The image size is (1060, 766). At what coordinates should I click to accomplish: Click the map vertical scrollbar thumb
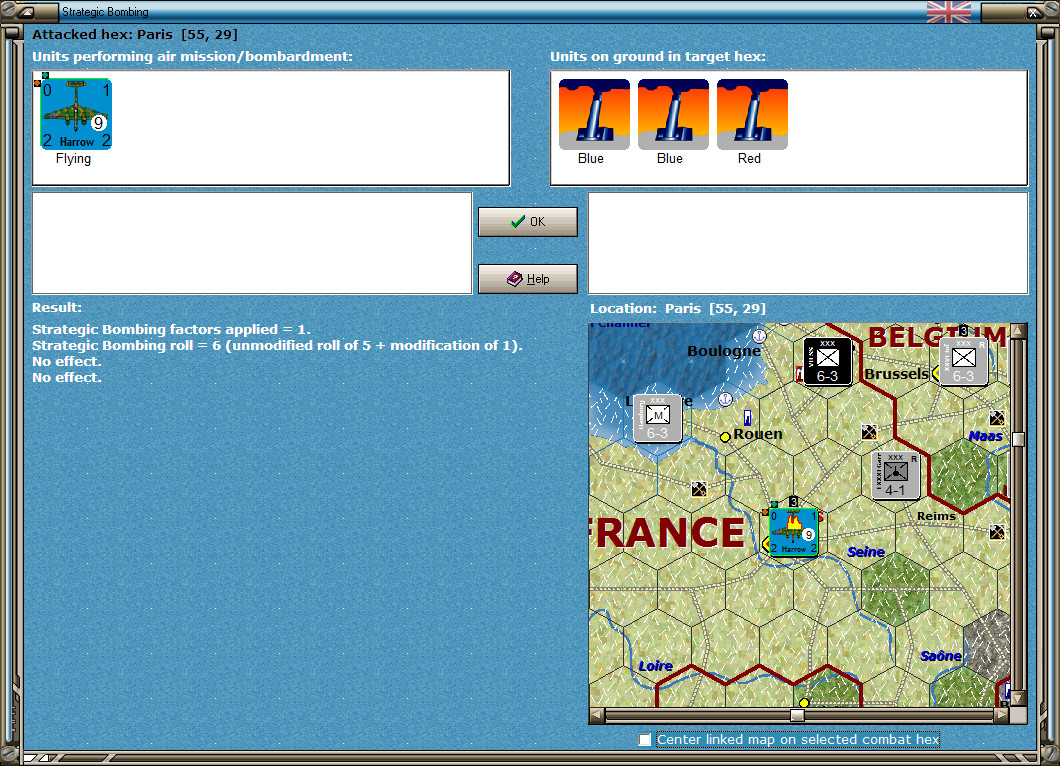[1018, 439]
